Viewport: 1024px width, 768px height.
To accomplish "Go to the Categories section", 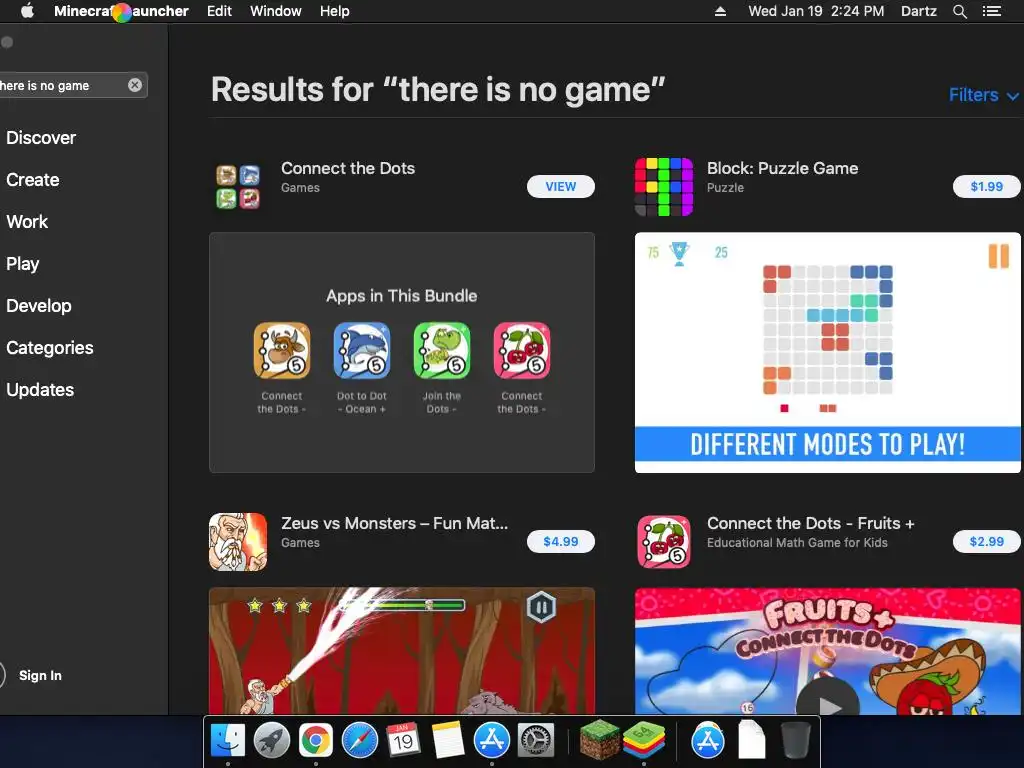I will click(x=50, y=347).
